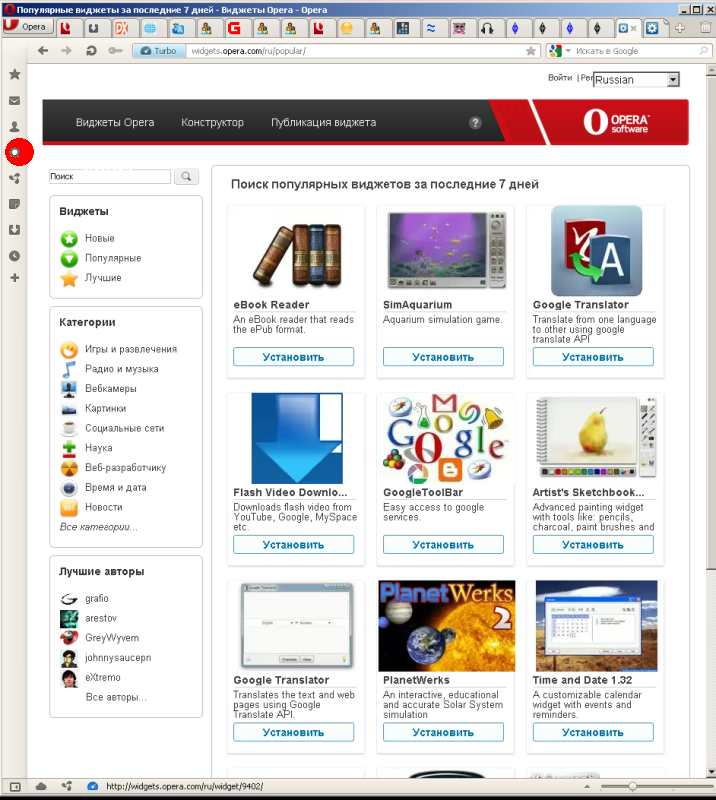Open the Unite panel in sidebar
Viewport: 716px width, 800px height.
pyautogui.click(x=15, y=178)
